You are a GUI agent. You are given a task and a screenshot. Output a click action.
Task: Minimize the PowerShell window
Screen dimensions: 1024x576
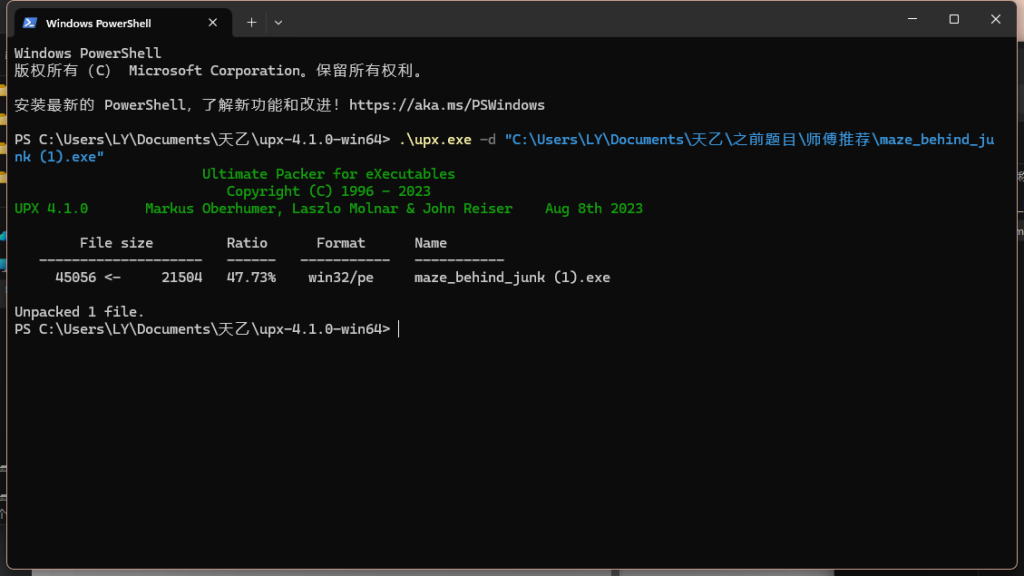pyautogui.click(x=912, y=19)
